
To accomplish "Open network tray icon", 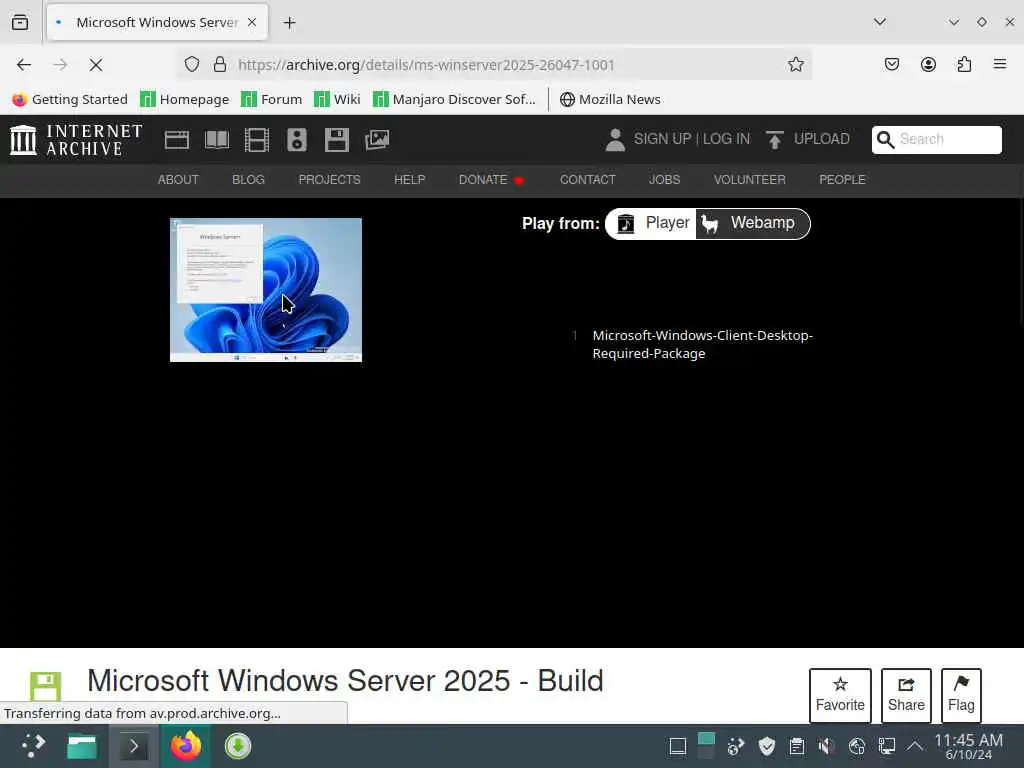I will [x=856, y=746].
